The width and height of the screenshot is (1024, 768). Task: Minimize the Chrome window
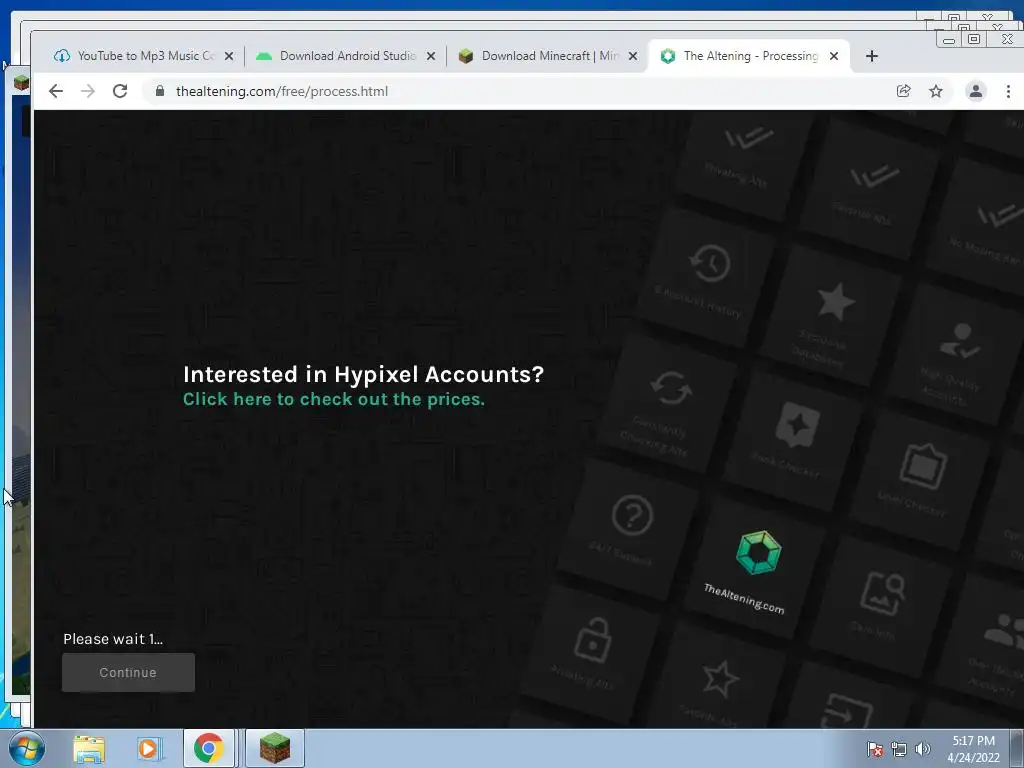949,40
